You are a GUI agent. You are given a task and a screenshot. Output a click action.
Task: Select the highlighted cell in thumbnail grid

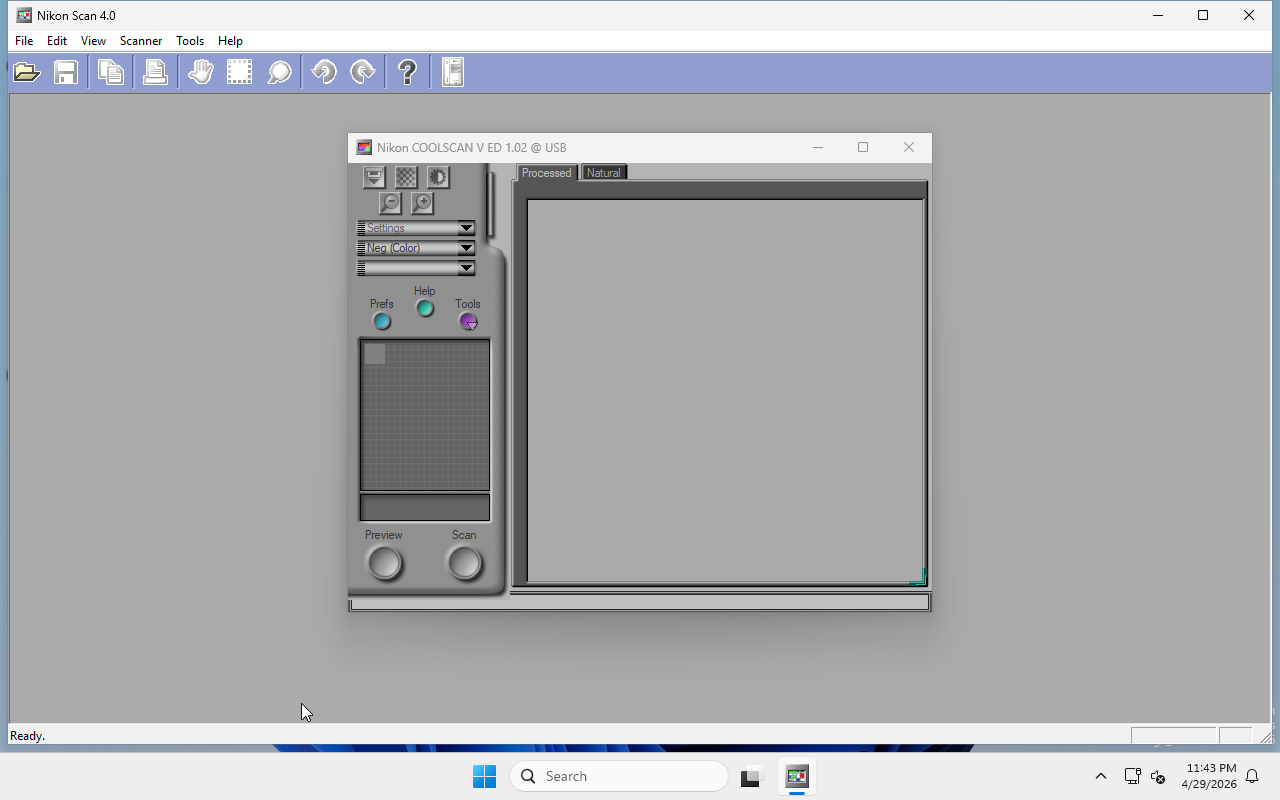click(x=375, y=354)
